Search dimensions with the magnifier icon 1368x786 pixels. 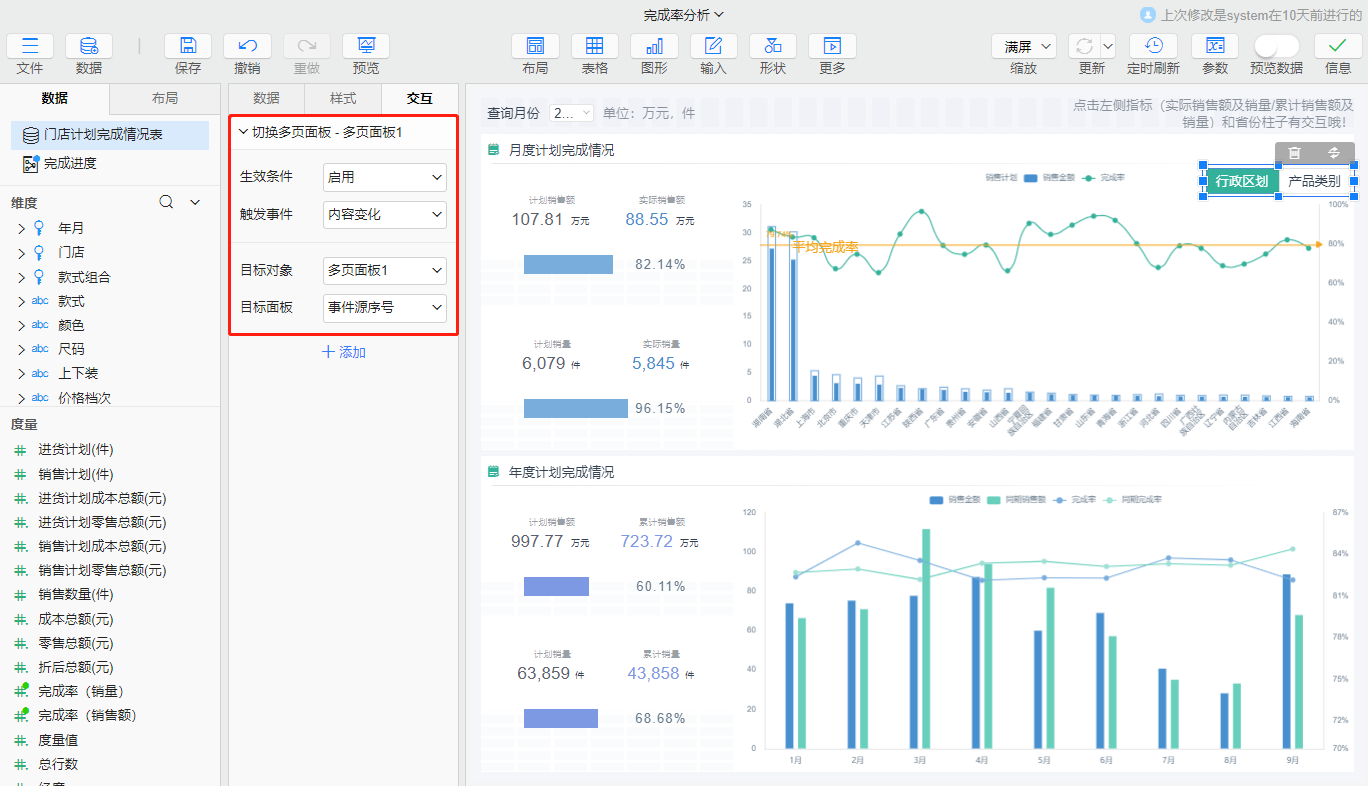coord(167,202)
